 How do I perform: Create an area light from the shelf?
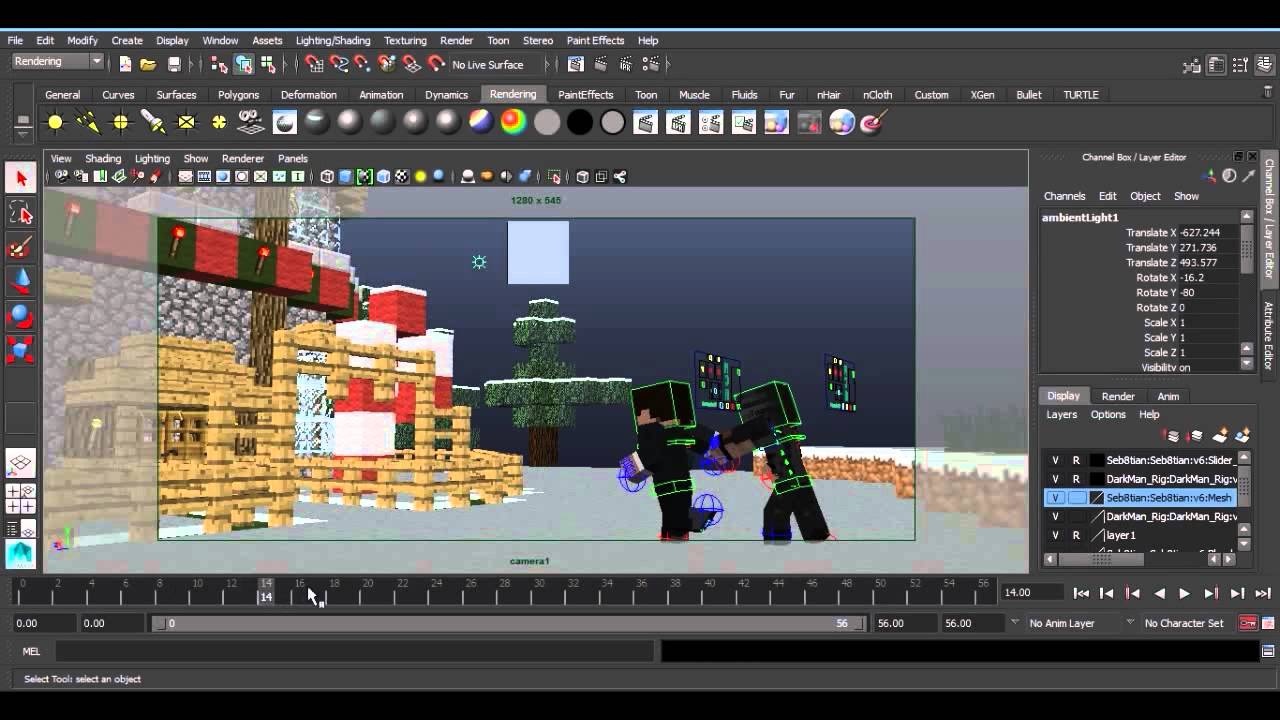tap(186, 123)
